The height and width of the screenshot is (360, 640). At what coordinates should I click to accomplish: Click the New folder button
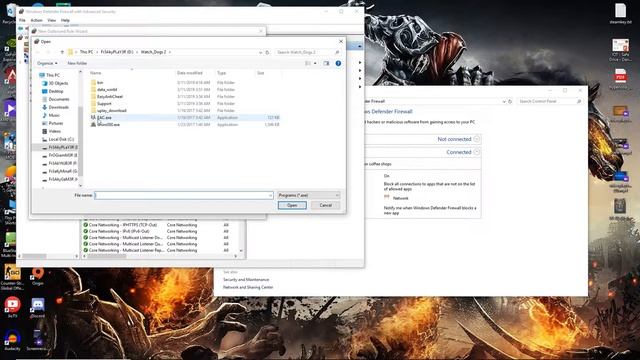[x=77, y=63]
